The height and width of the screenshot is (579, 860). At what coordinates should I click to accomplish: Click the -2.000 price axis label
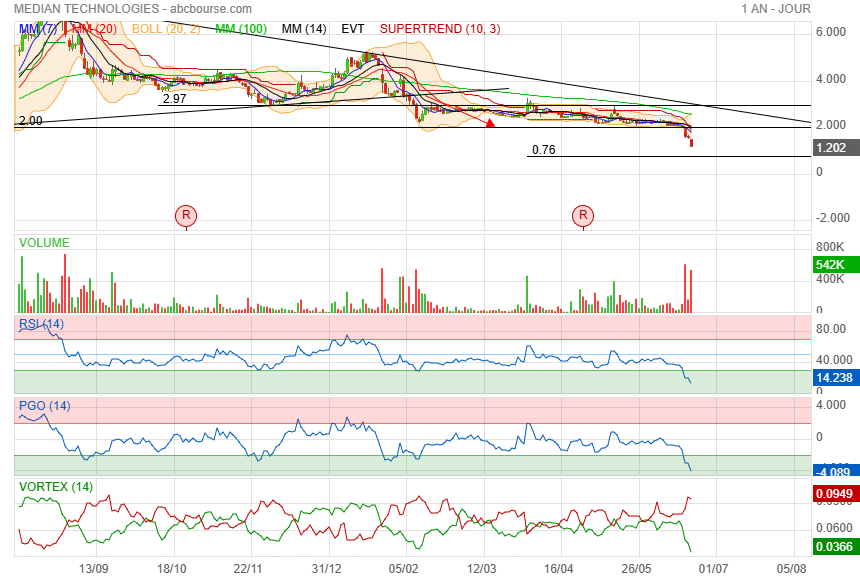coord(833,218)
